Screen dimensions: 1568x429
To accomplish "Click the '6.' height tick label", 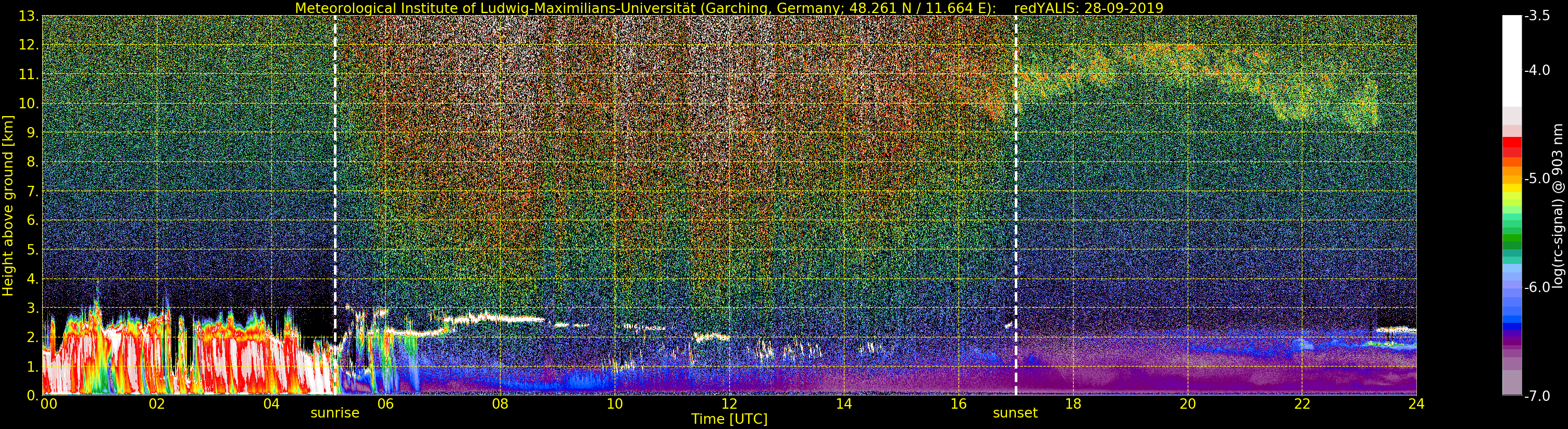I will 32,221.
